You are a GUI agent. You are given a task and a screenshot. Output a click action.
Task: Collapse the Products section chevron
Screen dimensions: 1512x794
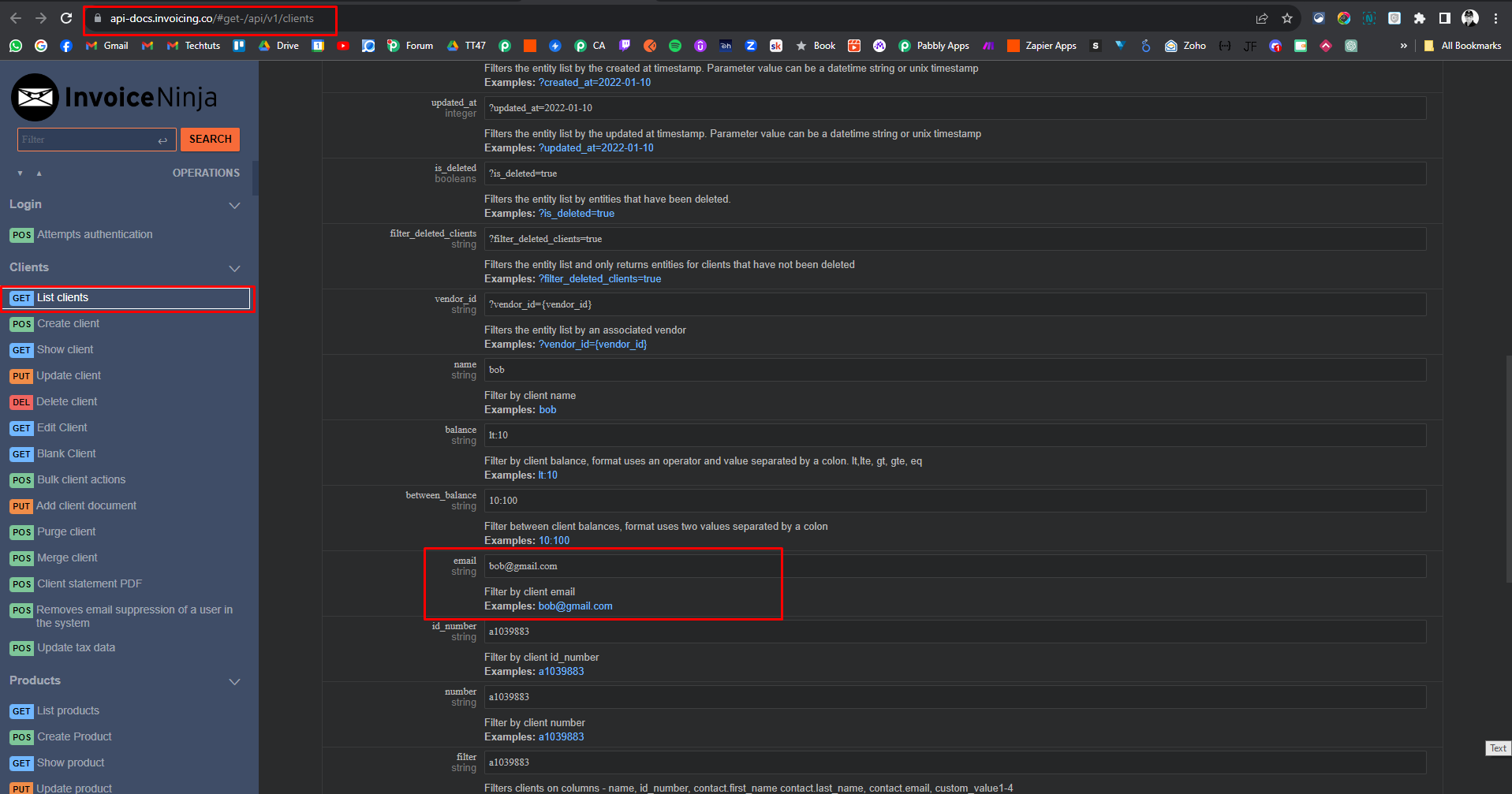[234, 681]
